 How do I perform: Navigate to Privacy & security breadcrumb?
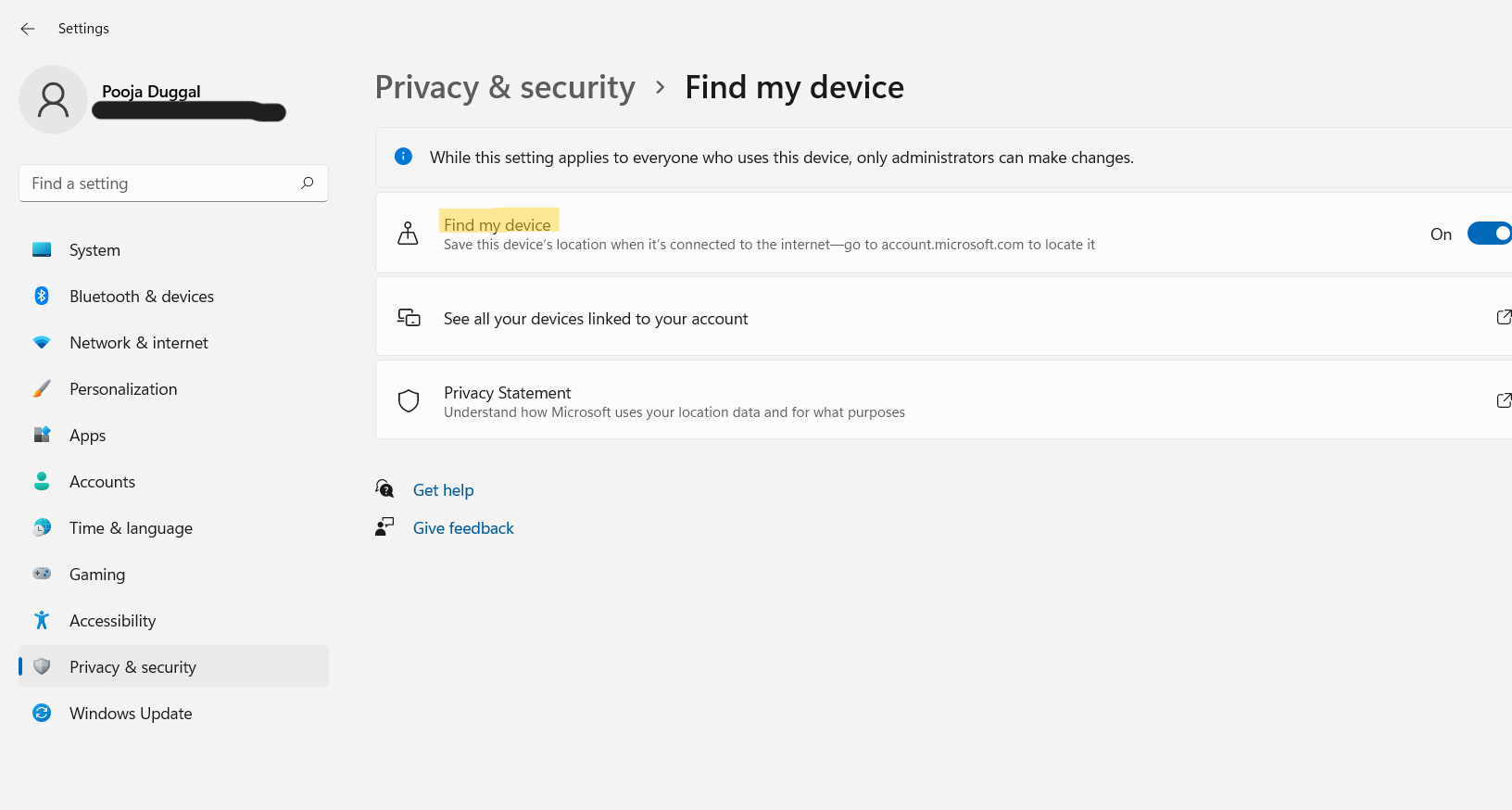tap(505, 87)
